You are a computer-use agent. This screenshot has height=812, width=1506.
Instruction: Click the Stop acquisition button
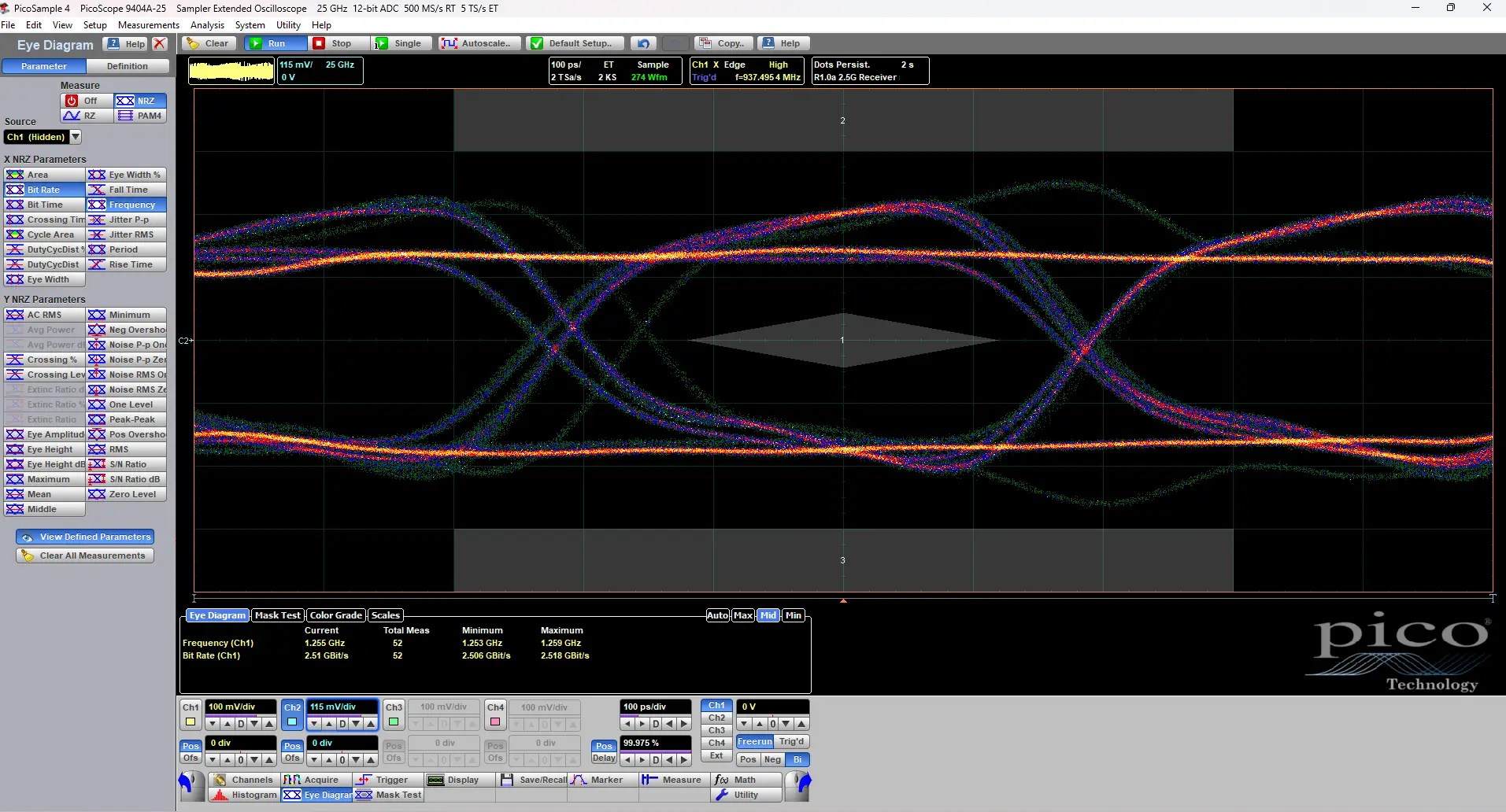point(339,43)
